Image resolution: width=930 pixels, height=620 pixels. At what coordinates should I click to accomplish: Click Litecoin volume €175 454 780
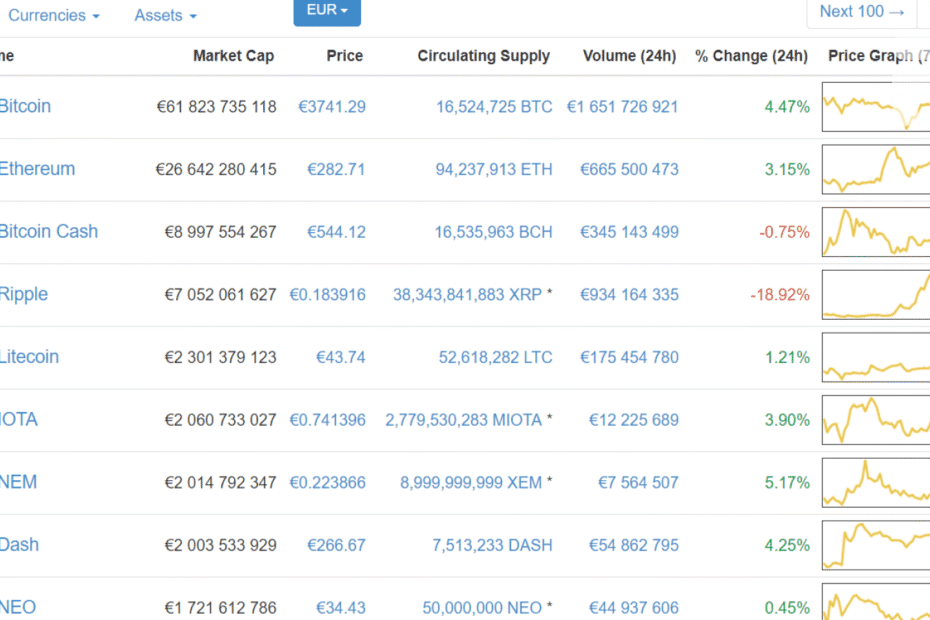pos(629,357)
